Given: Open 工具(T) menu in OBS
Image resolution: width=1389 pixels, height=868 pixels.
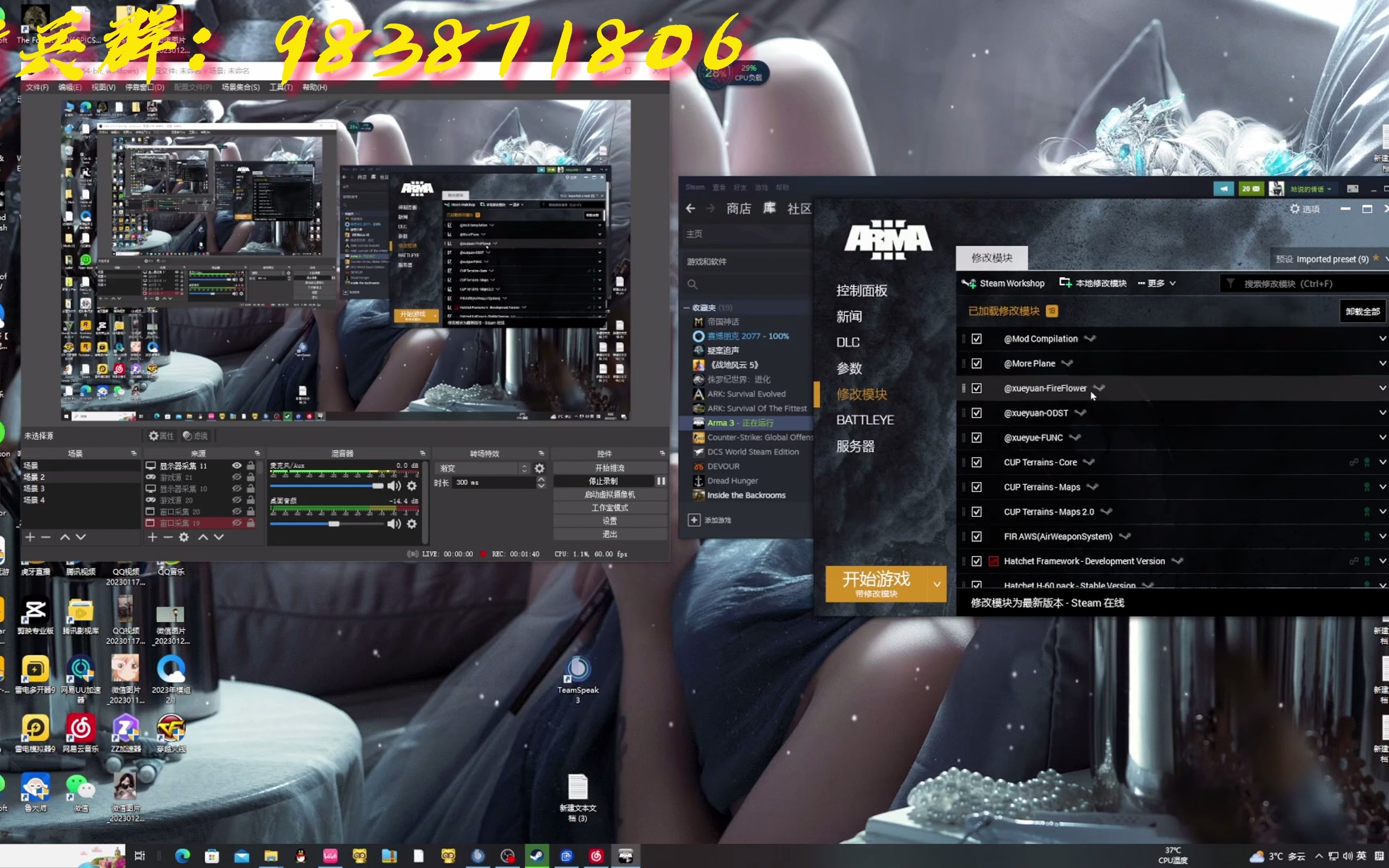Looking at the screenshot, I should click(x=281, y=87).
